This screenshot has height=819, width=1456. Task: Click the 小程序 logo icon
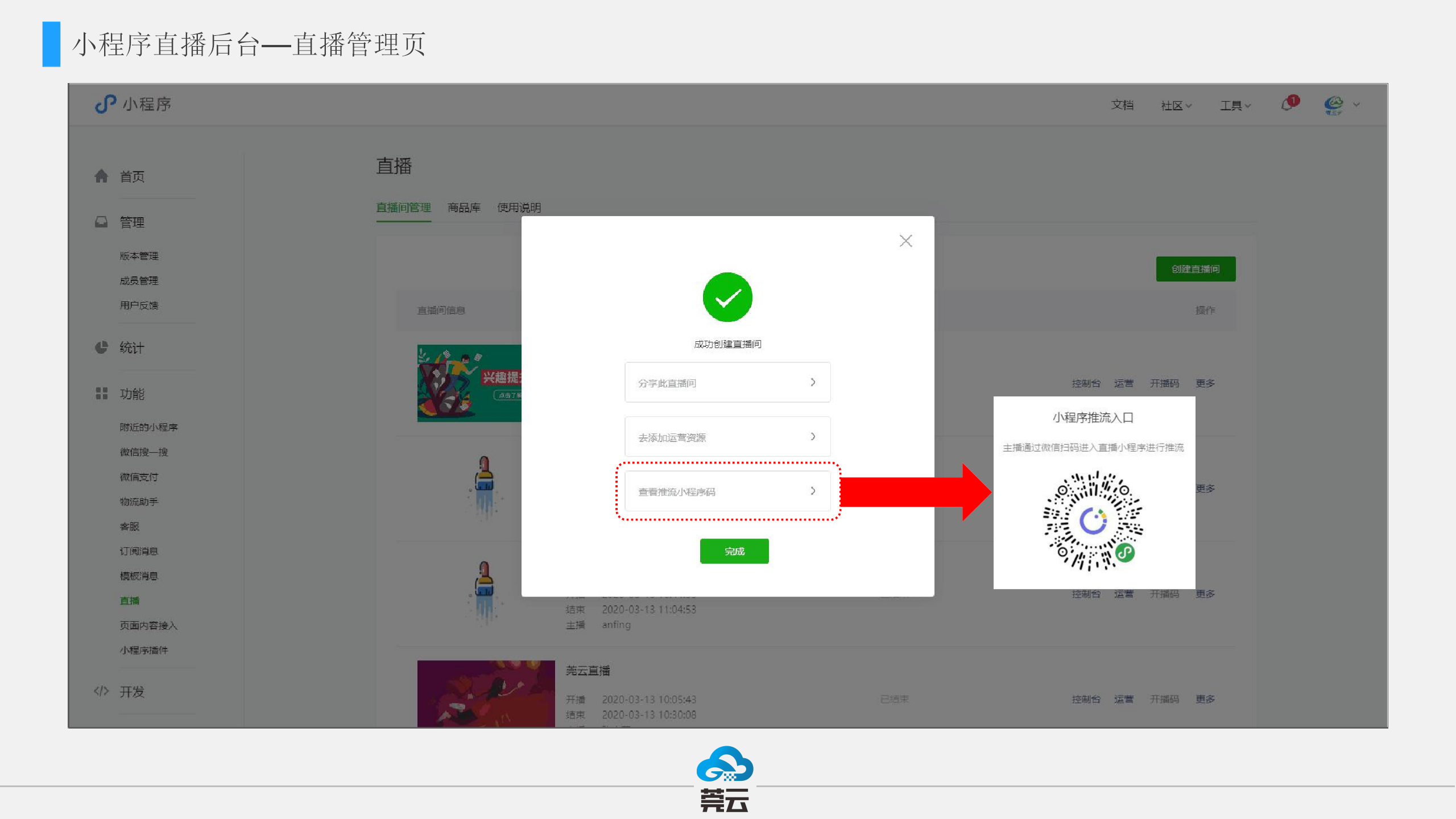click(105, 104)
